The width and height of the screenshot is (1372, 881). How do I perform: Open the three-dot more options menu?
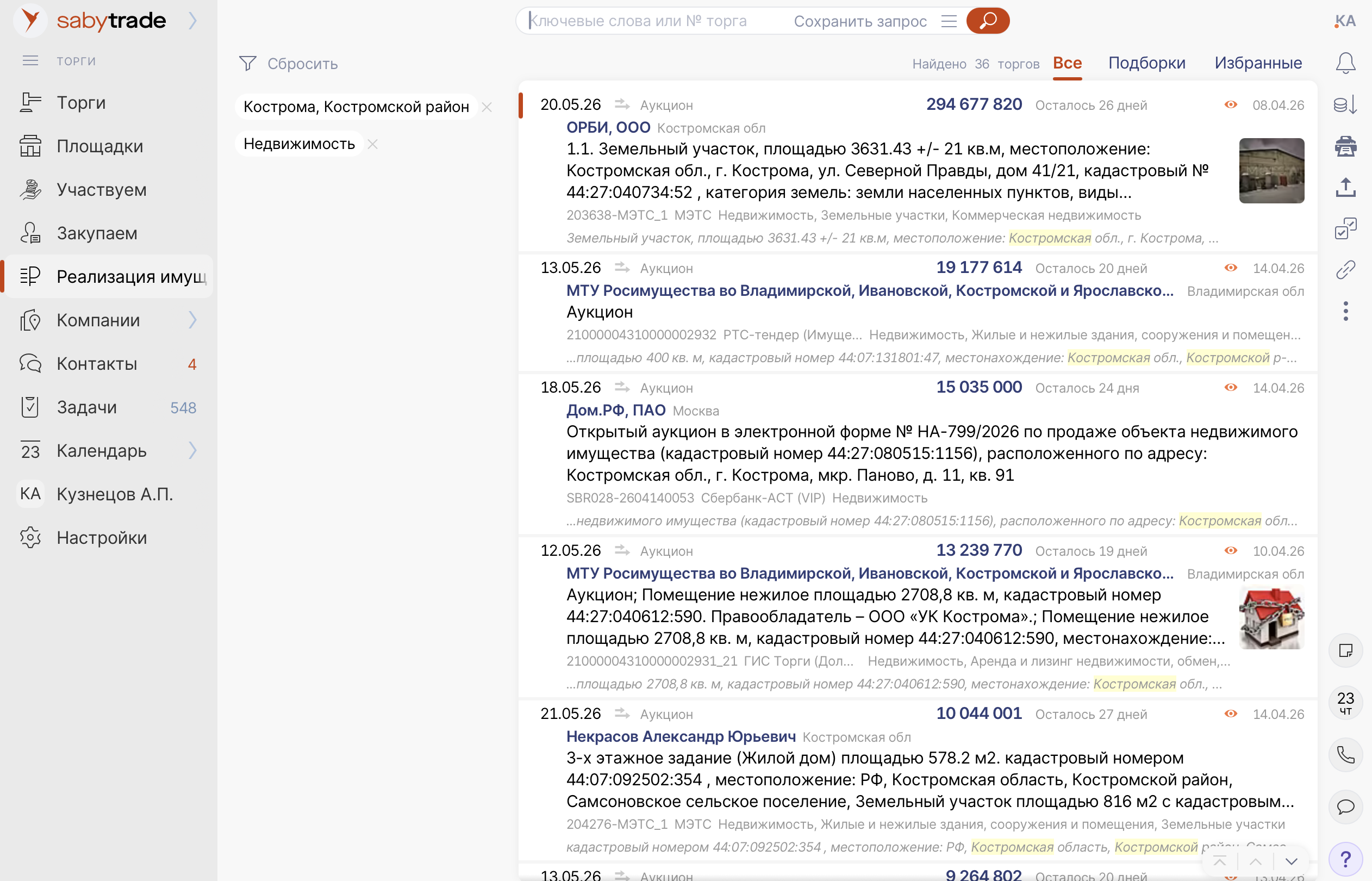(x=1346, y=311)
